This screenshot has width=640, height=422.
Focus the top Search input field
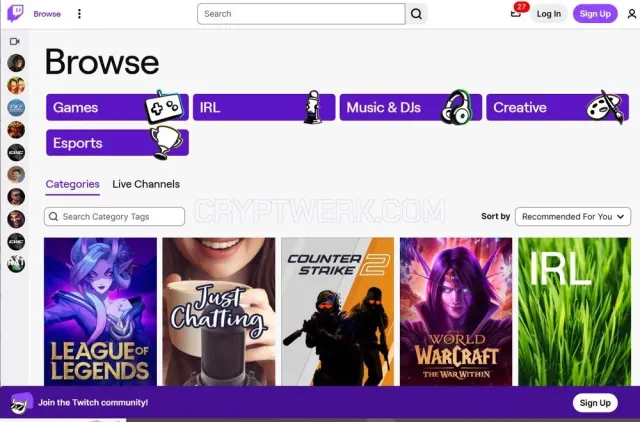[x=301, y=14]
